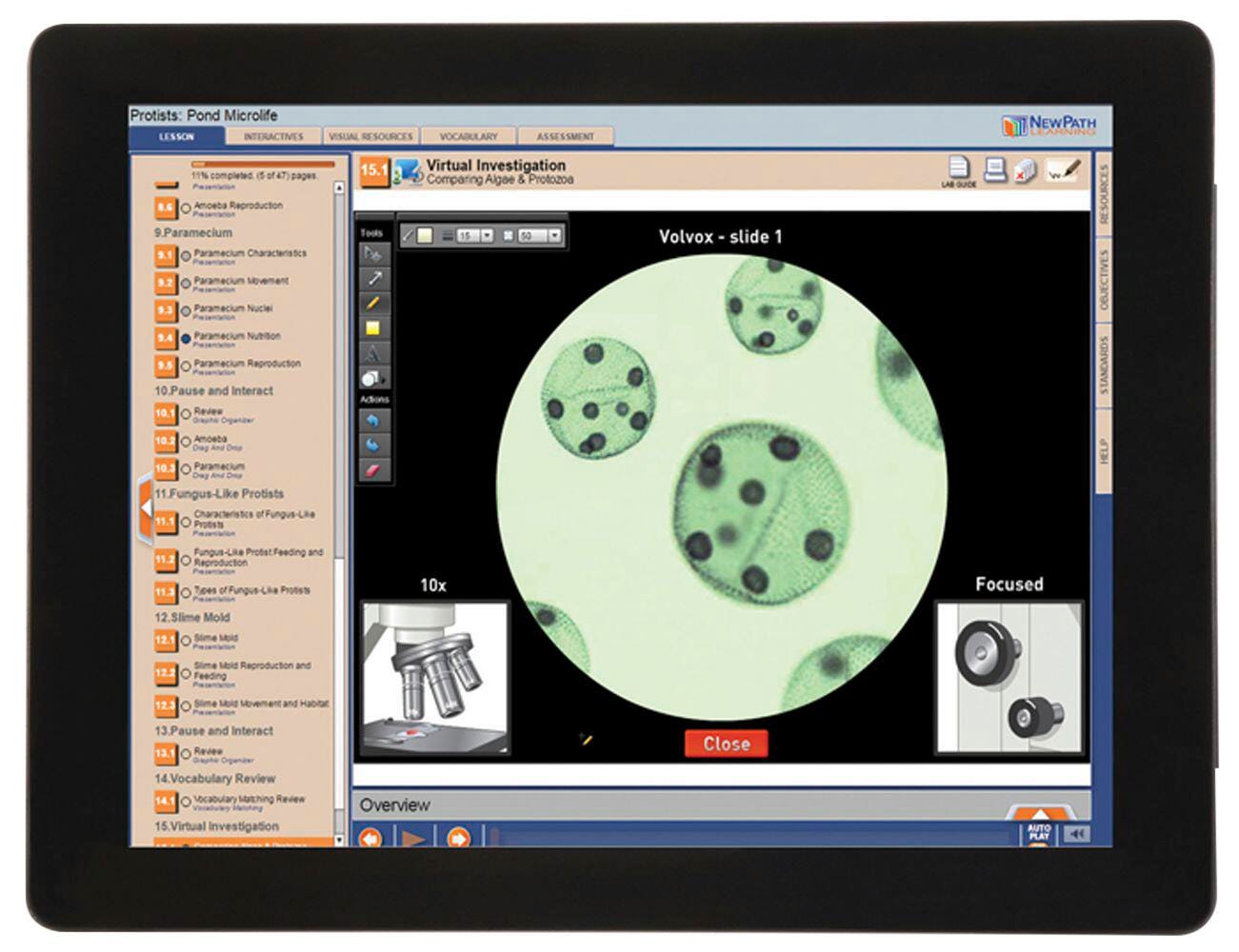Pick the text annotation tool
The image size is (1239, 952).
[373, 353]
